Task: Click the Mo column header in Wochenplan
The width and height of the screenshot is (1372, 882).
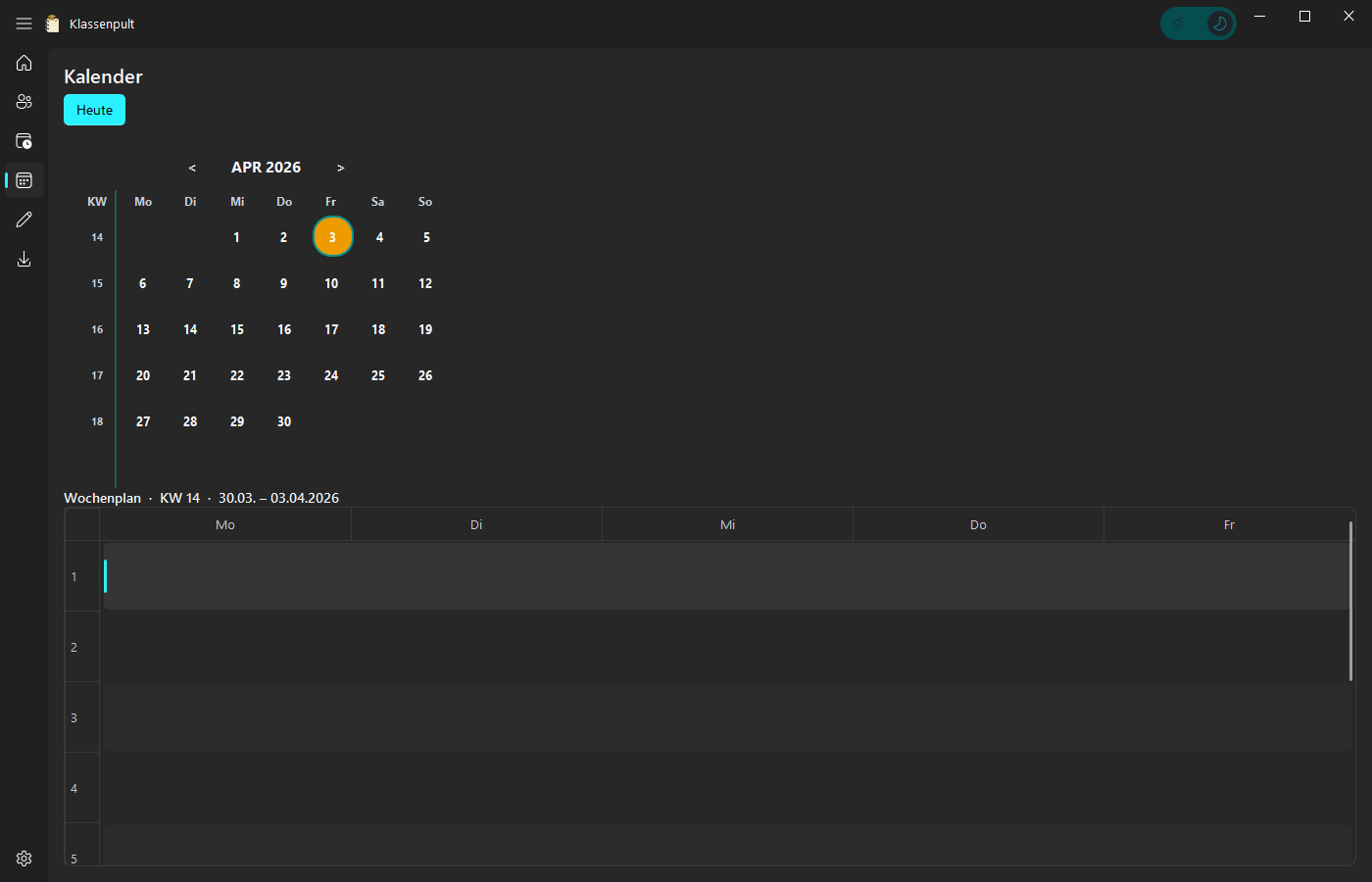Action: (x=225, y=525)
